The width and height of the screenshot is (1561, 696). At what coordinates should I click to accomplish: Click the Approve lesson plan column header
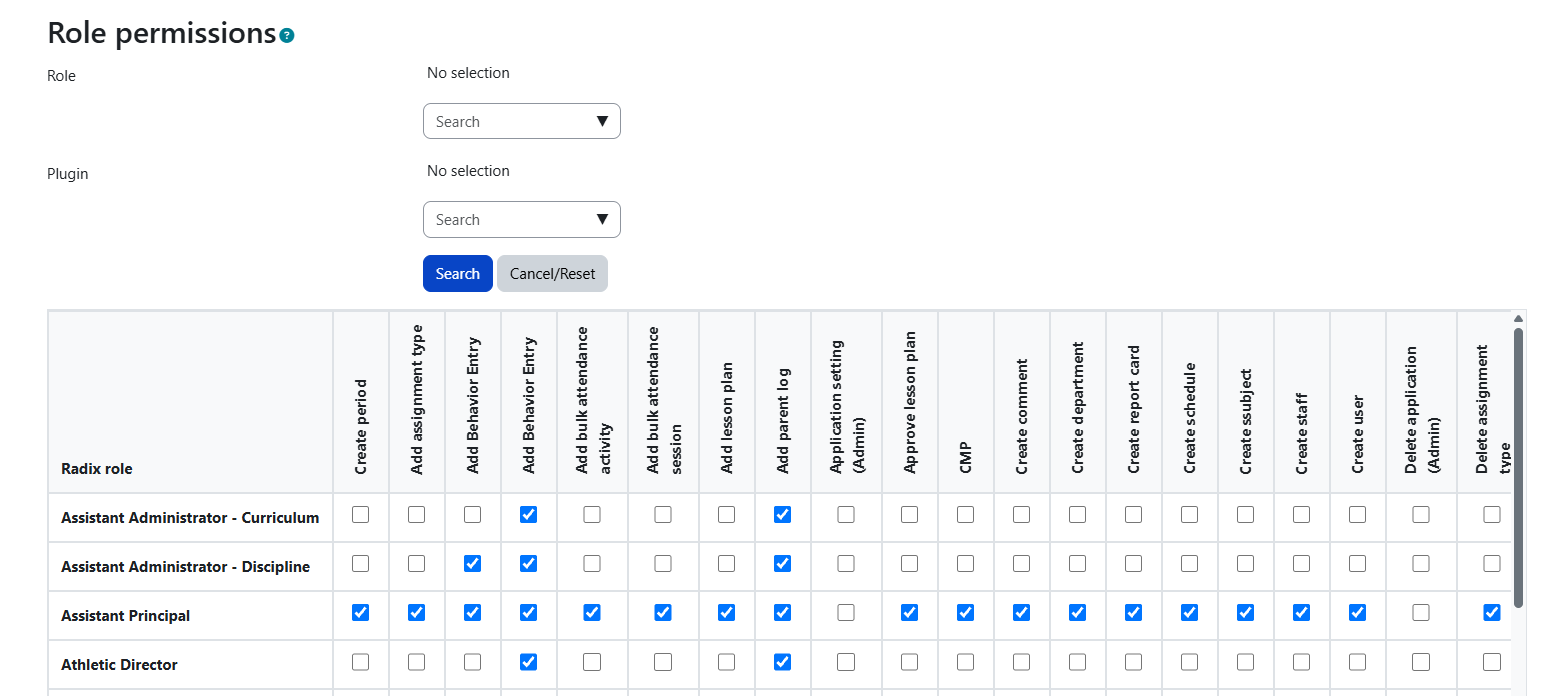(909, 403)
